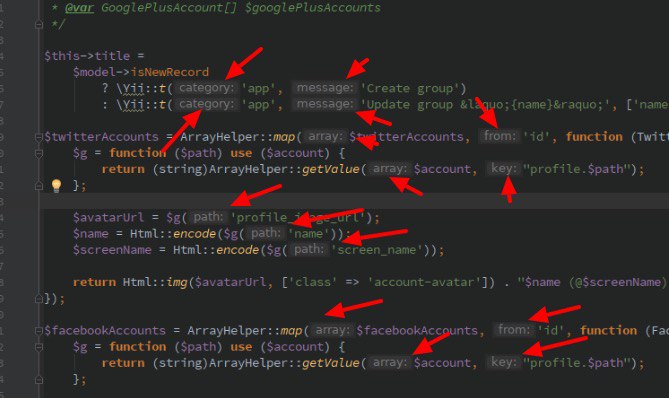Collapse the $g function fold under $facebookAccounts
The width and height of the screenshot is (669, 398).
click(39, 347)
